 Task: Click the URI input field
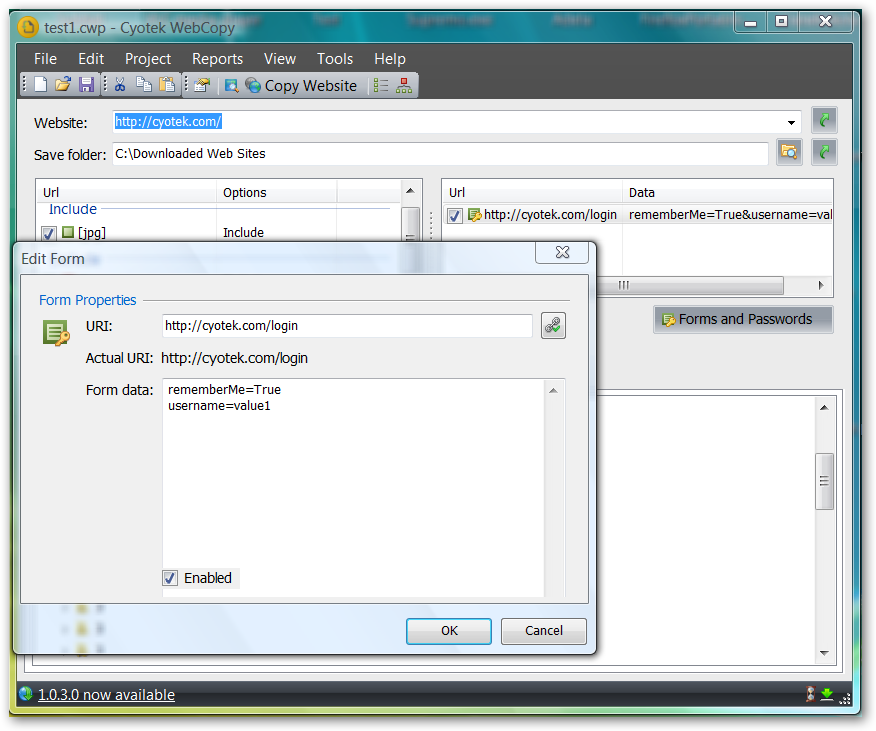pos(347,326)
